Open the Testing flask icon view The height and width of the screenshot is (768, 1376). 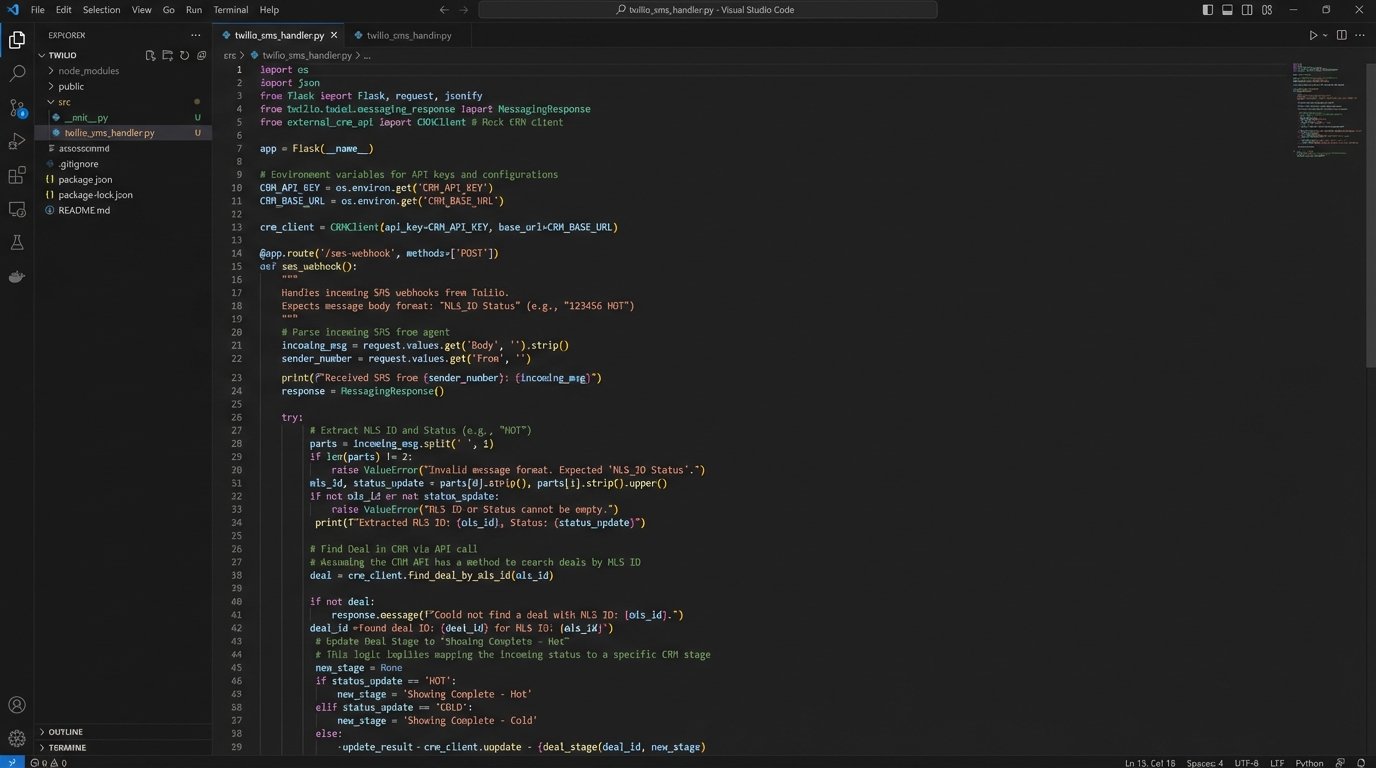[x=17, y=243]
